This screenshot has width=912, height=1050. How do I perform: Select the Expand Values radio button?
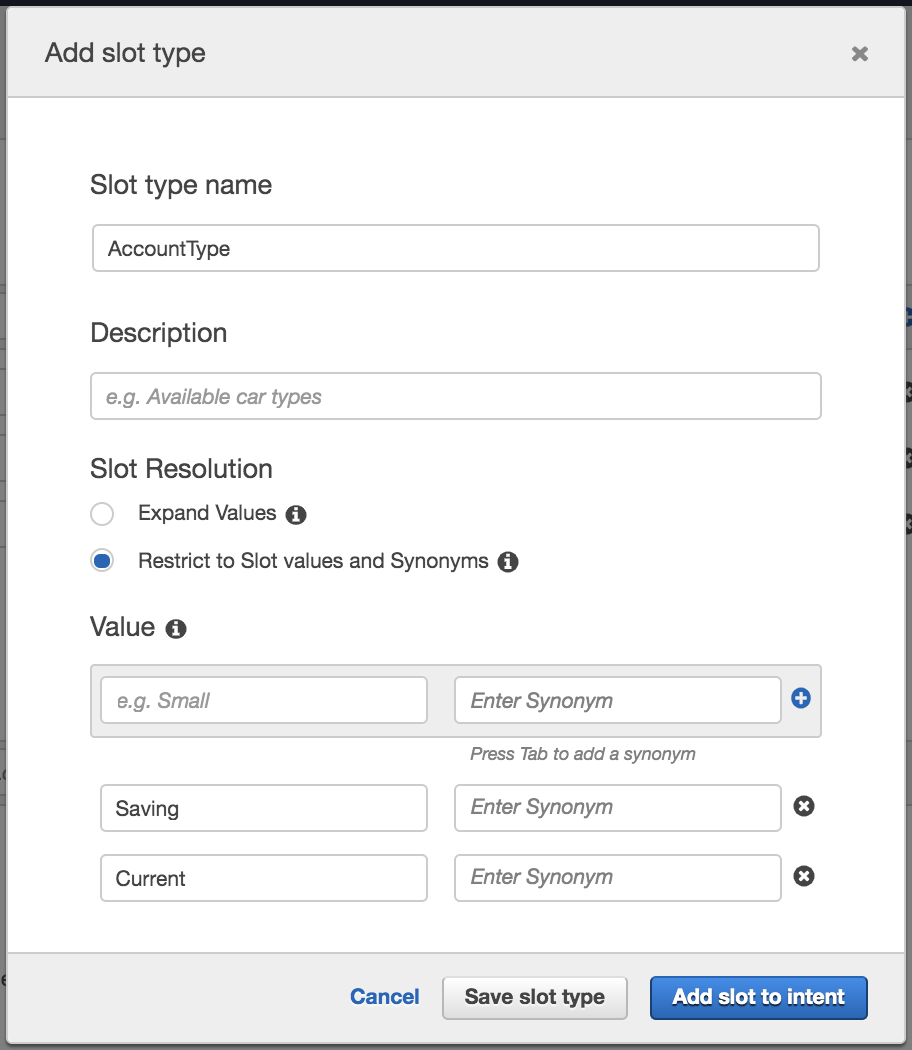click(102, 514)
